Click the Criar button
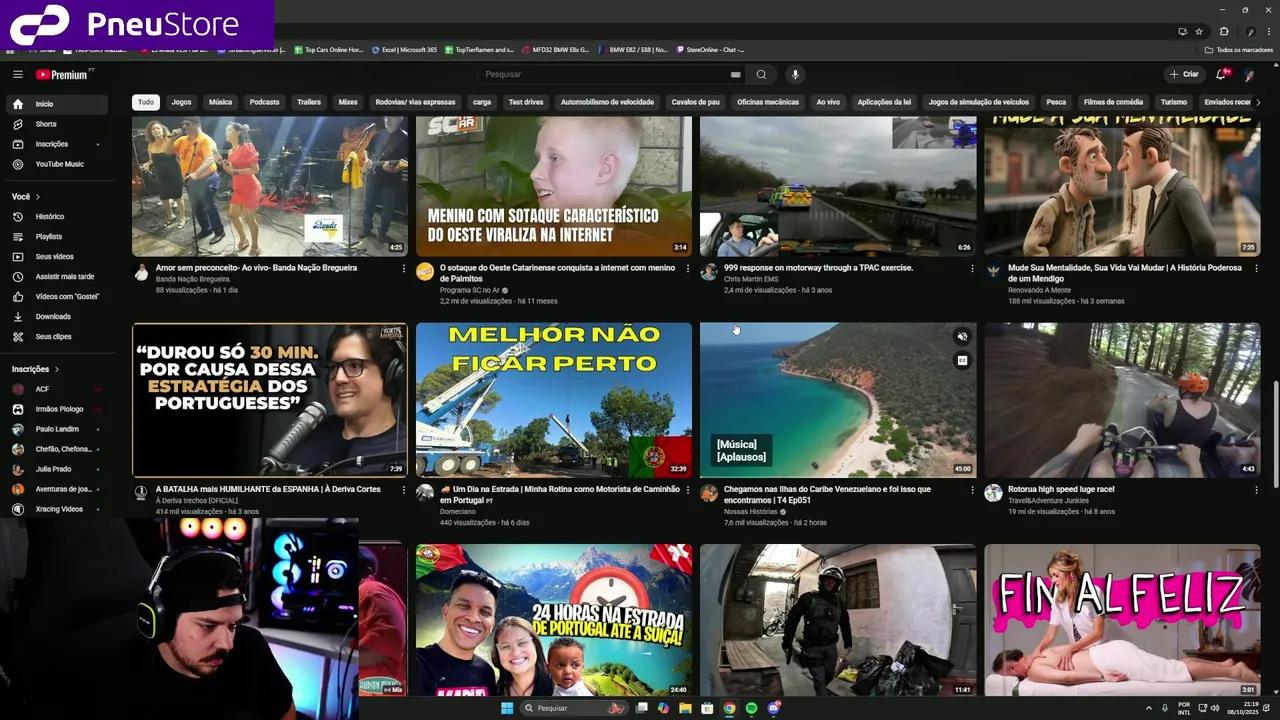 (x=1183, y=74)
